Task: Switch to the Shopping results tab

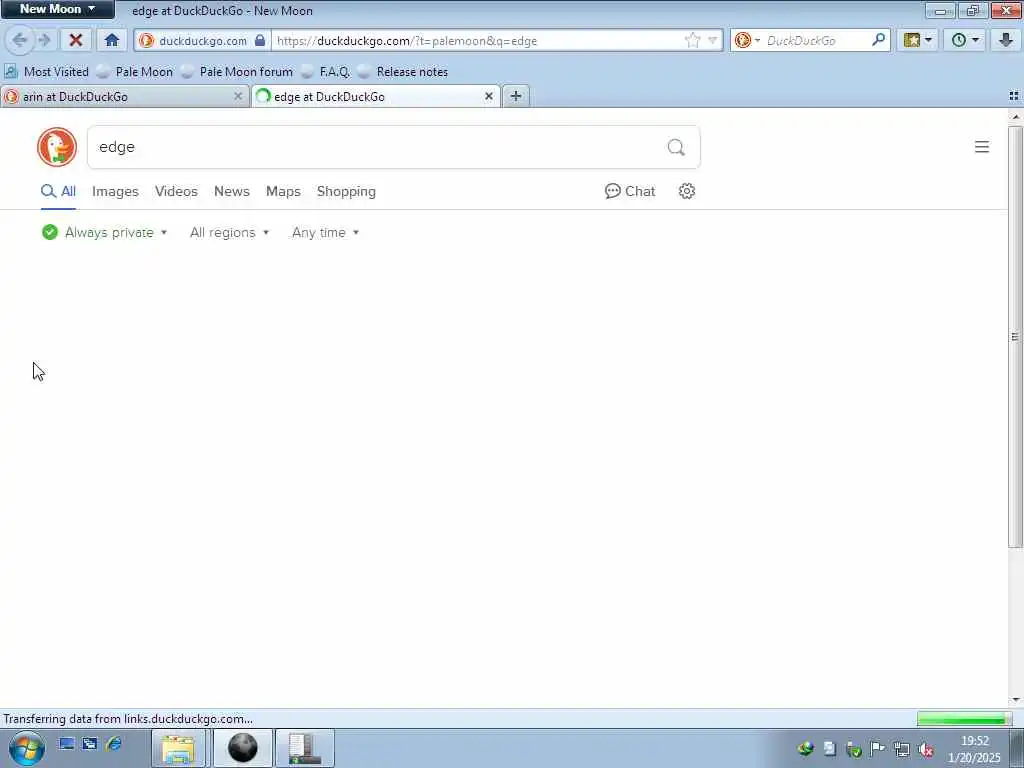Action: pos(346,191)
